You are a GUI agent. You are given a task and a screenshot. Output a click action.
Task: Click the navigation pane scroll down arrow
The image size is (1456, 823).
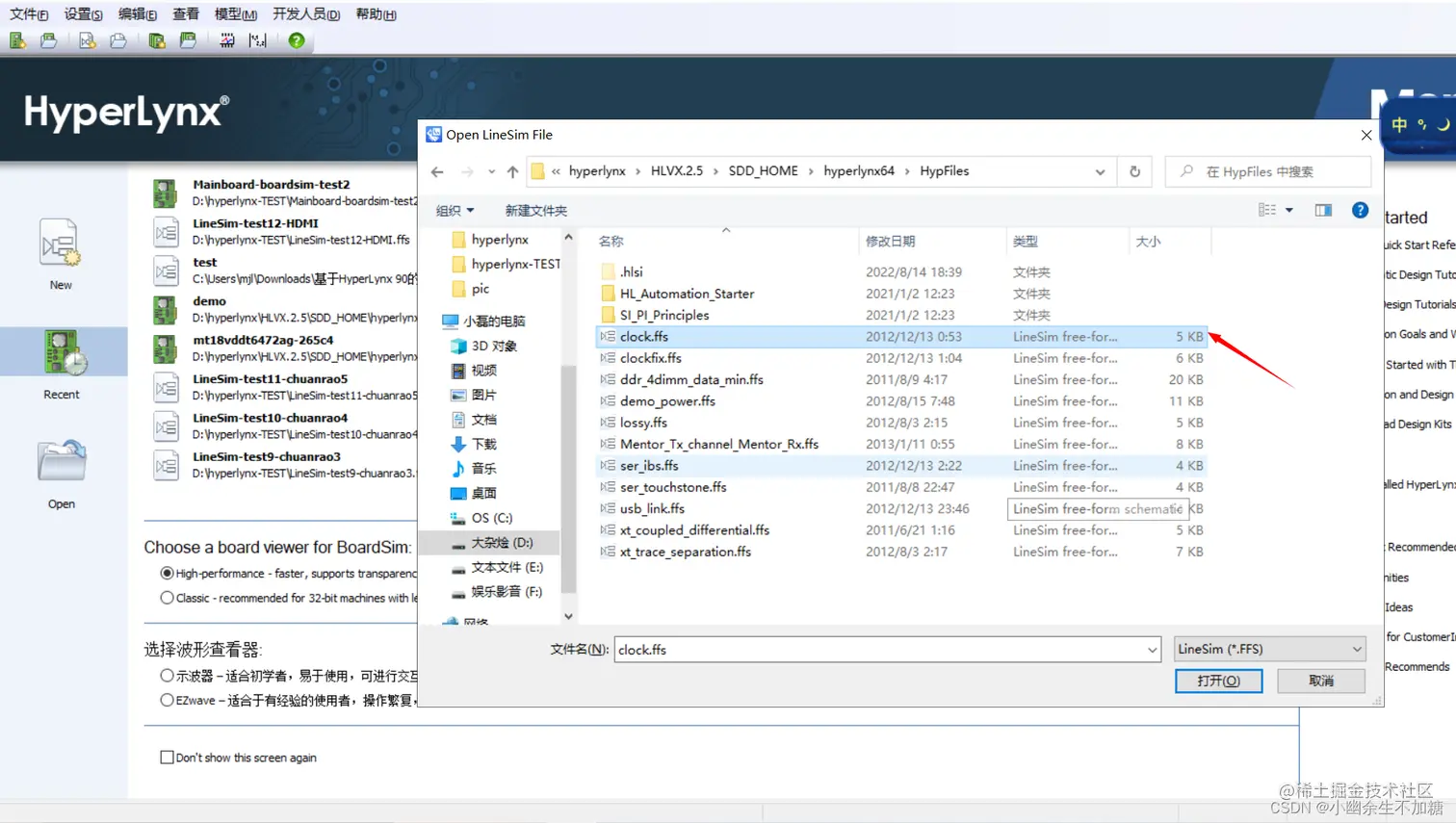pyautogui.click(x=568, y=616)
